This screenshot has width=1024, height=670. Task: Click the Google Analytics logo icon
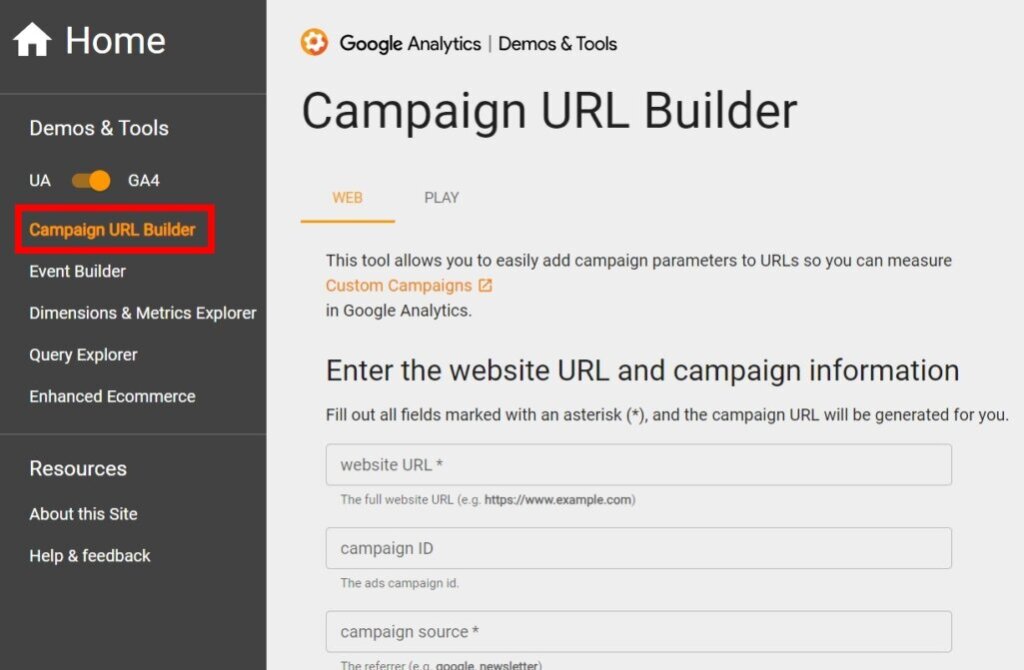(314, 43)
